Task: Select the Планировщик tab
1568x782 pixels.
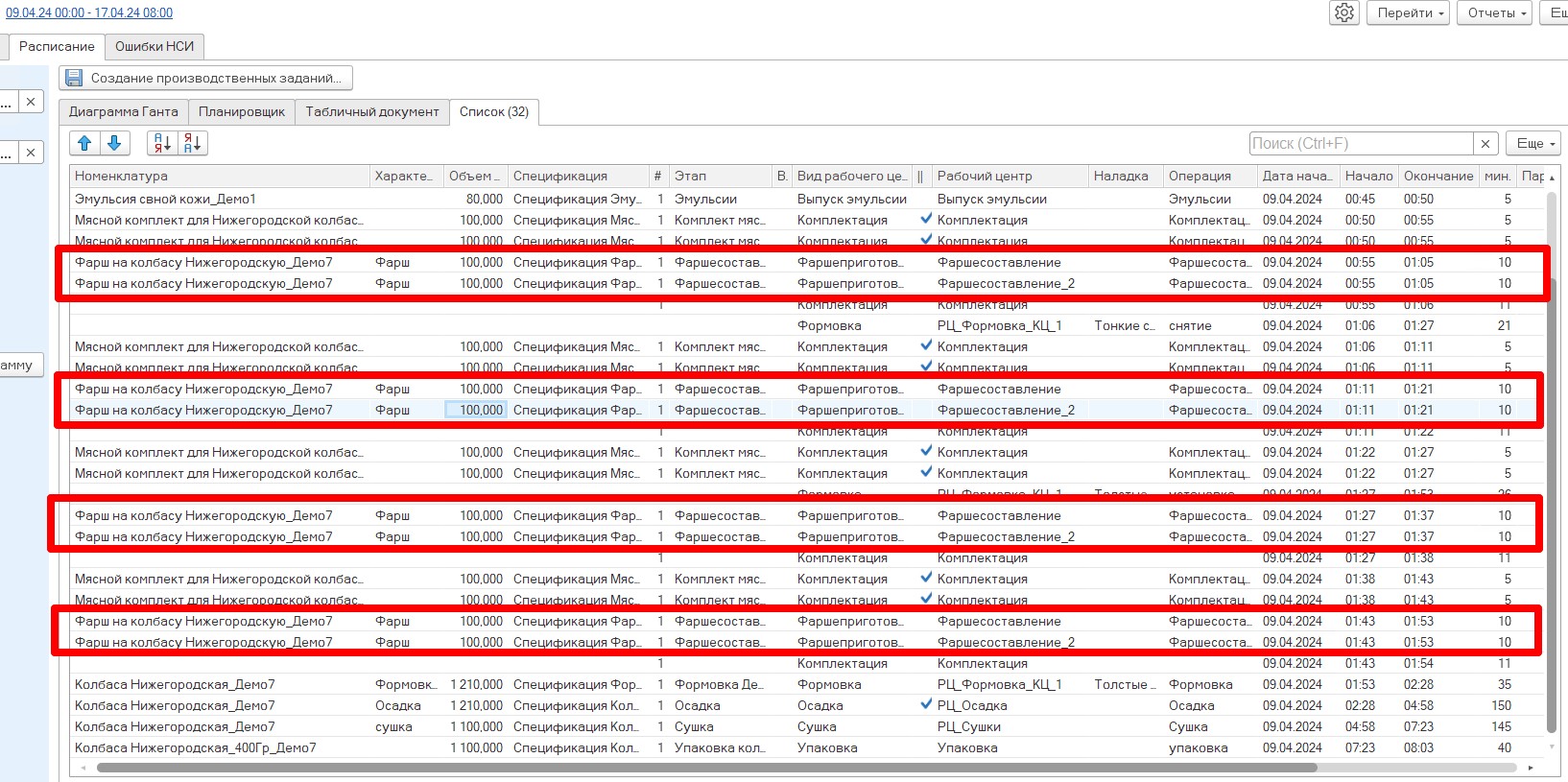Action: [x=242, y=111]
